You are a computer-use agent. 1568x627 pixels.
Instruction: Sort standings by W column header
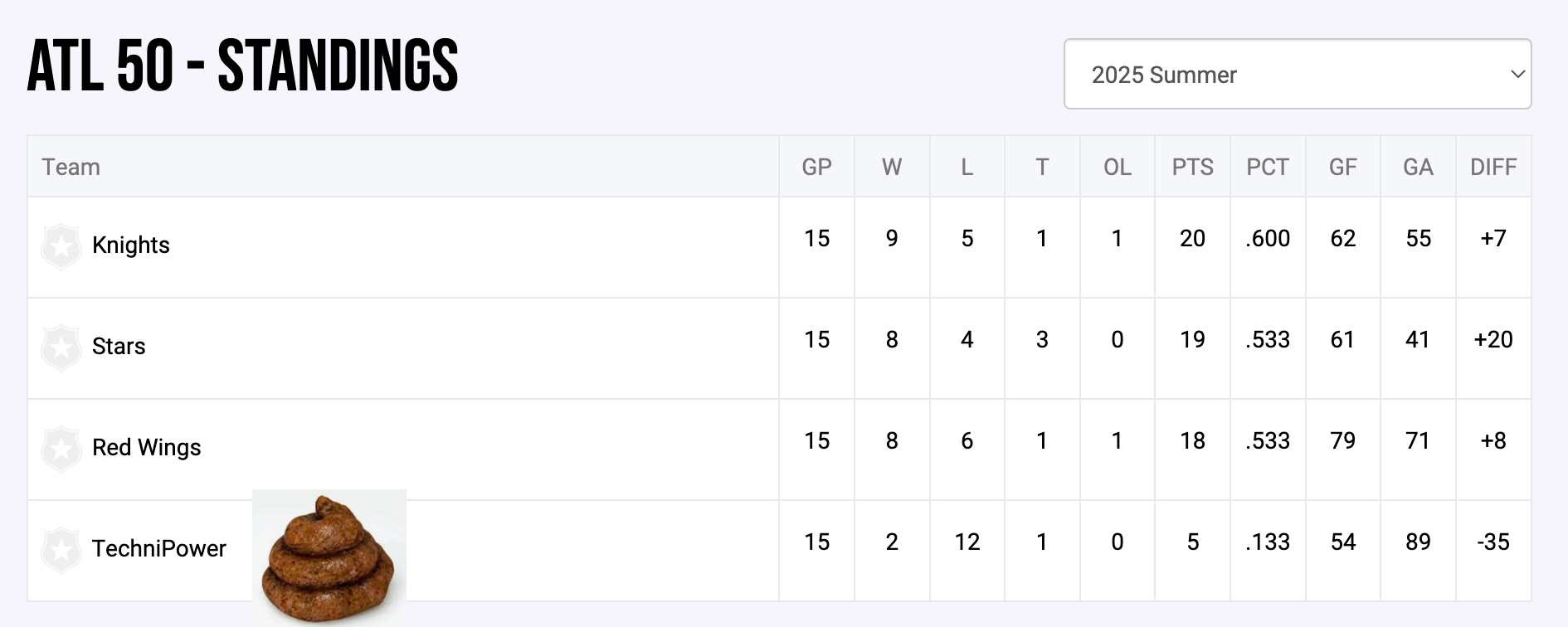(892, 168)
